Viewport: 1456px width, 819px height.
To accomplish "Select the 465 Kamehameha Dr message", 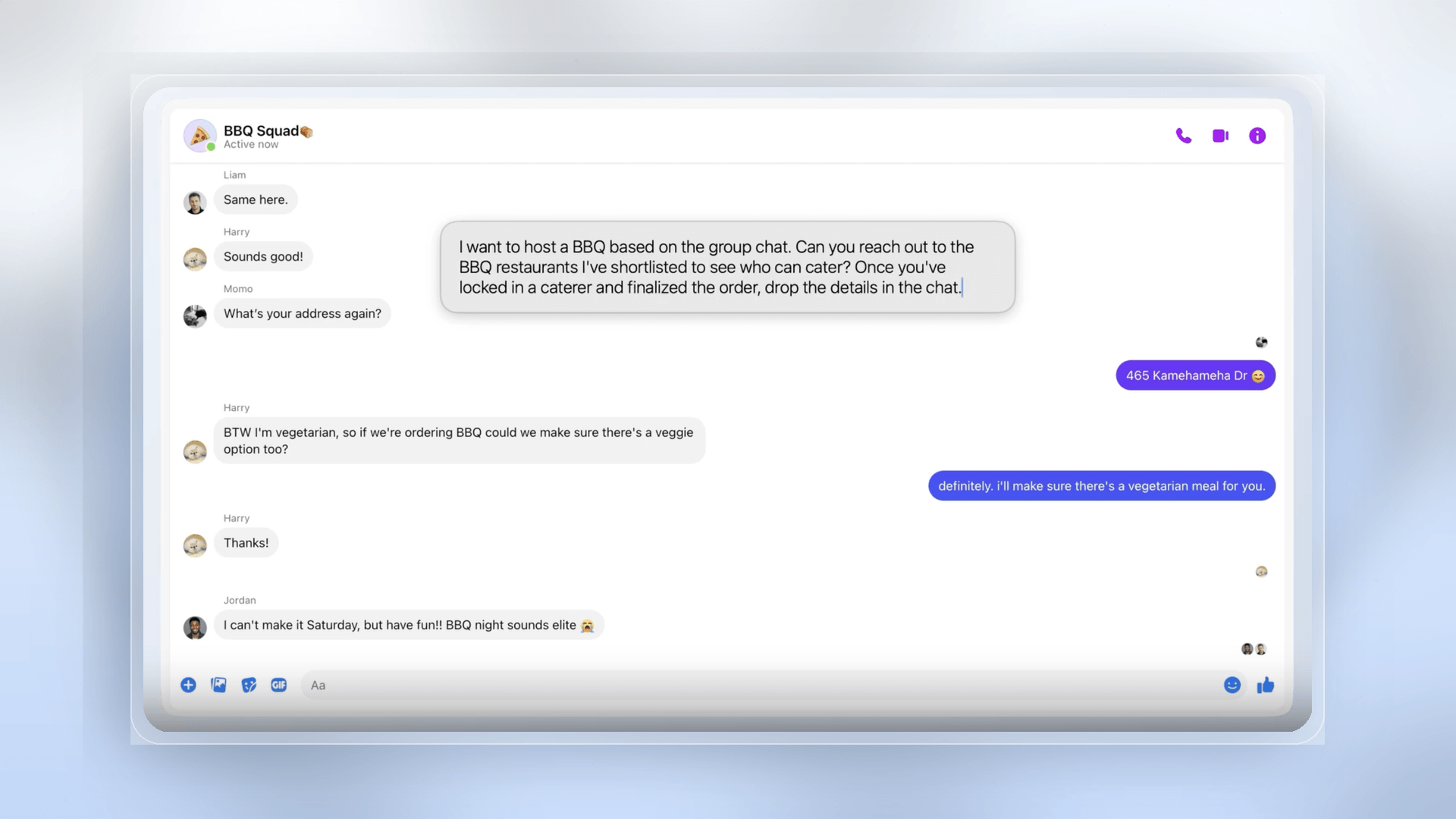I will coord(1195,375).
